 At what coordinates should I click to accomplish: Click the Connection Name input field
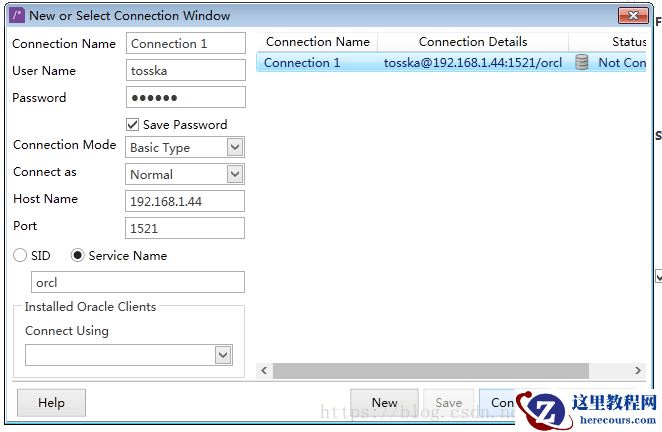coord(186,43)
